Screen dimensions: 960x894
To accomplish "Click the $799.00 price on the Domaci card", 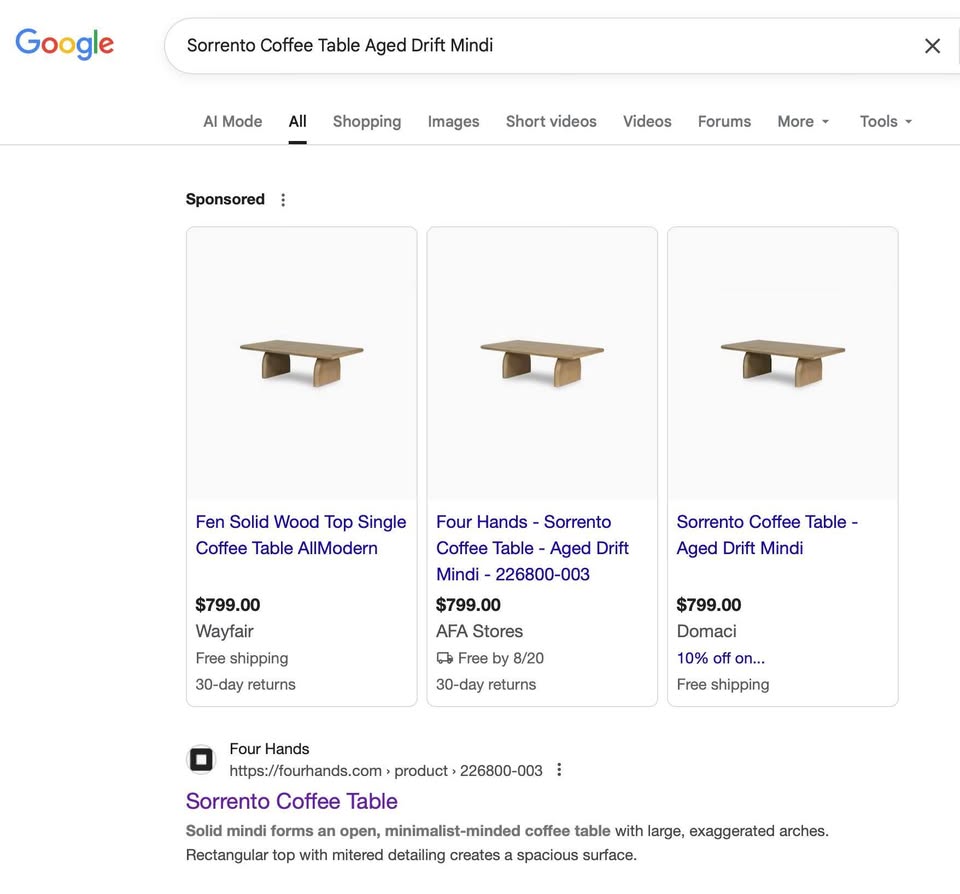I will [709, 605].
